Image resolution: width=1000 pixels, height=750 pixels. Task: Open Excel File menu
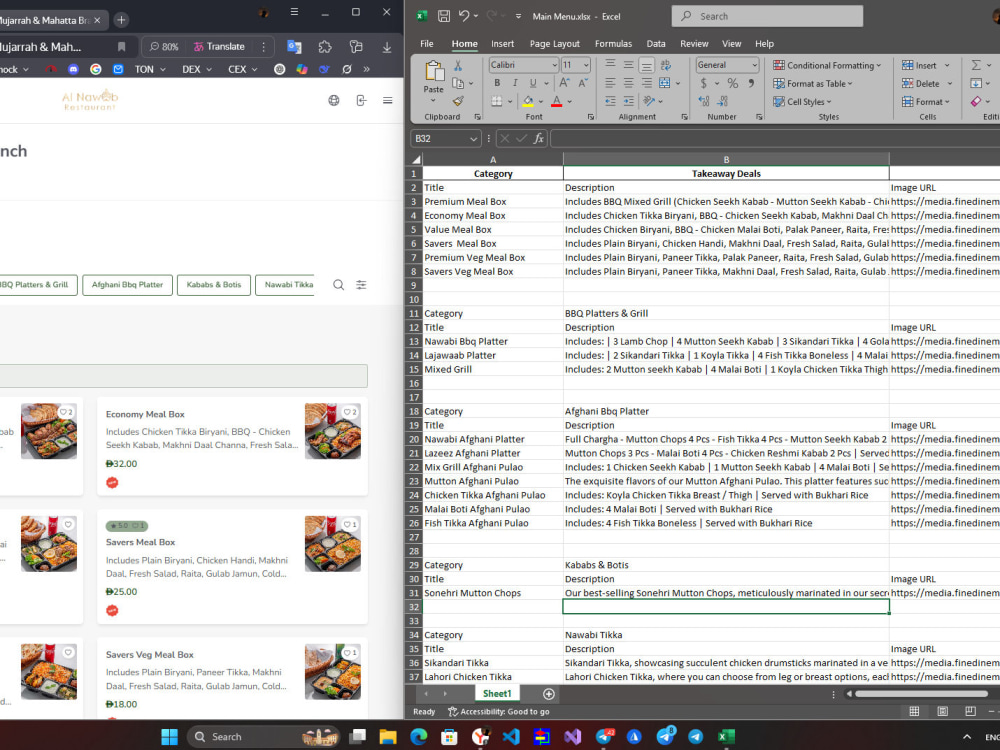point(427,43)
